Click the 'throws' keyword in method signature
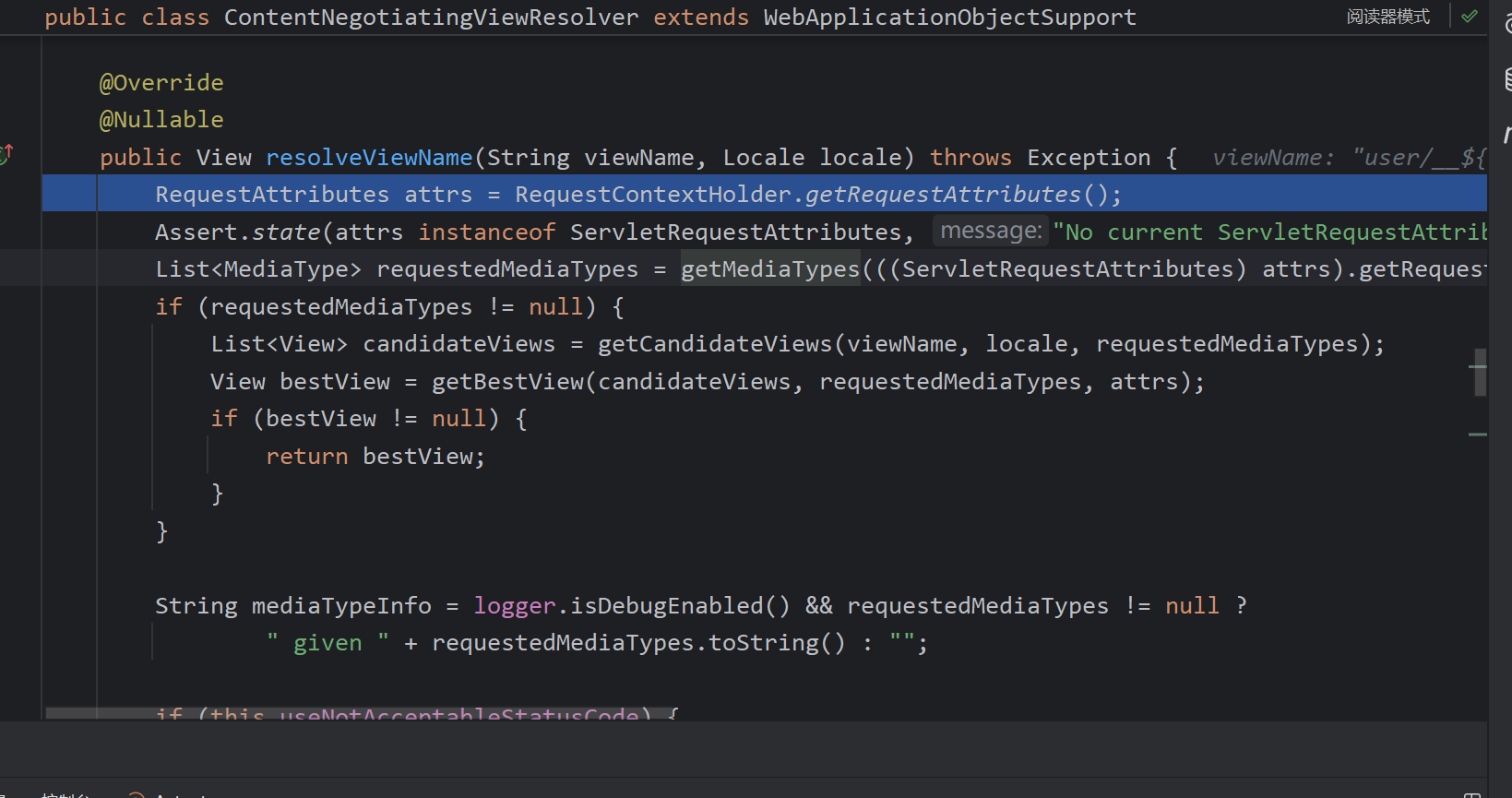 [970, 158]
